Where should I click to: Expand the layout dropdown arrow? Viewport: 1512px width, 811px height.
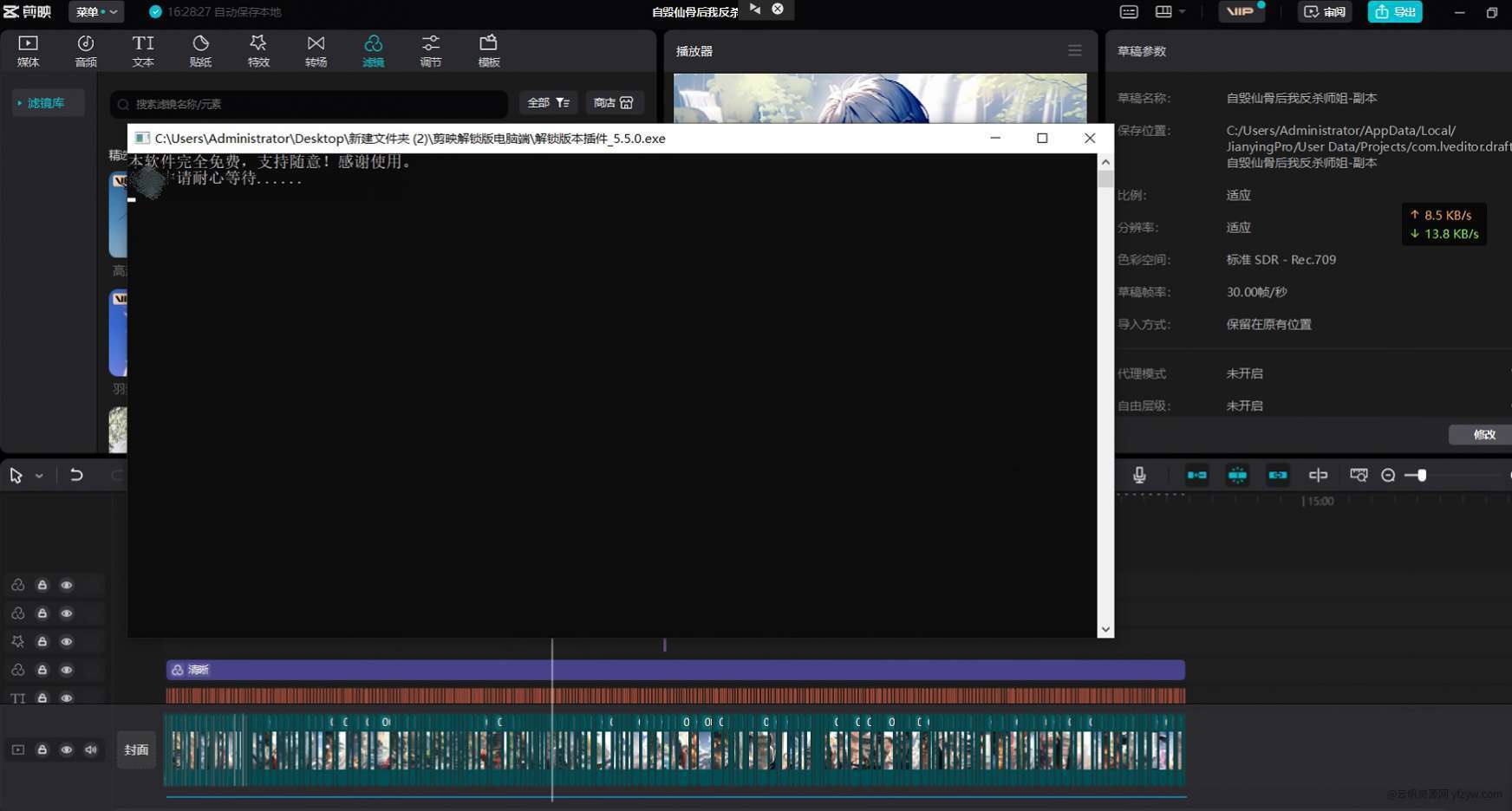tap(1182, 12)
